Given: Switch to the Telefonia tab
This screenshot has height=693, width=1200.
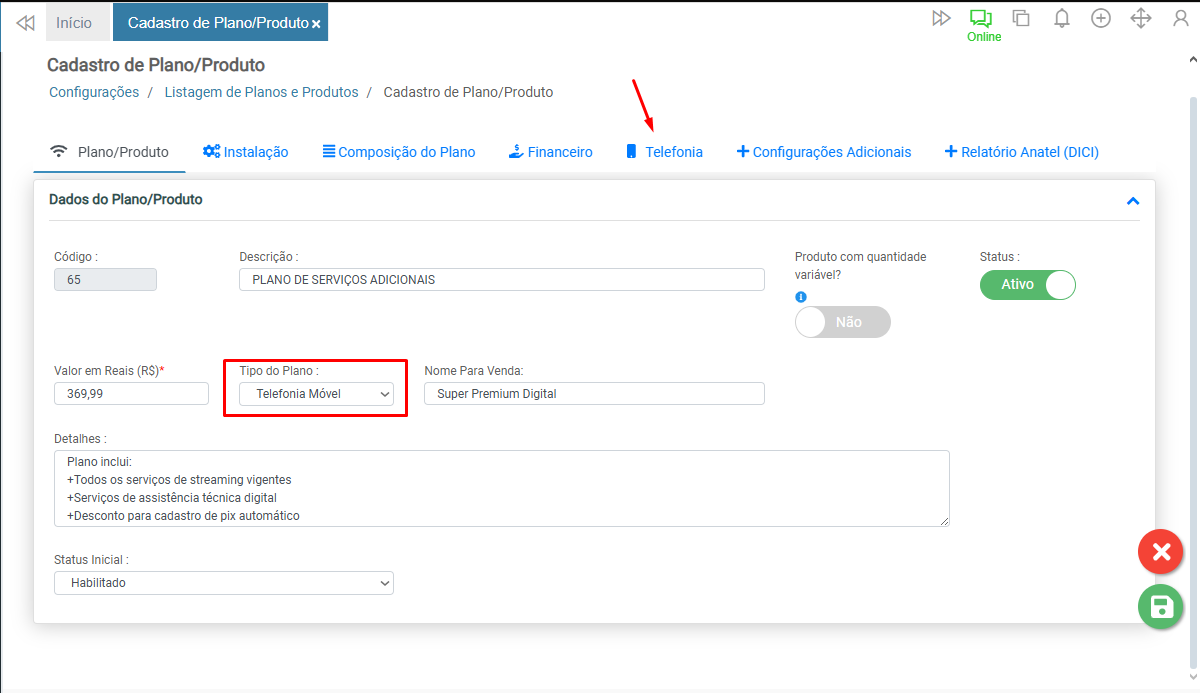Looking at the screenshot, I should (664, 152).
